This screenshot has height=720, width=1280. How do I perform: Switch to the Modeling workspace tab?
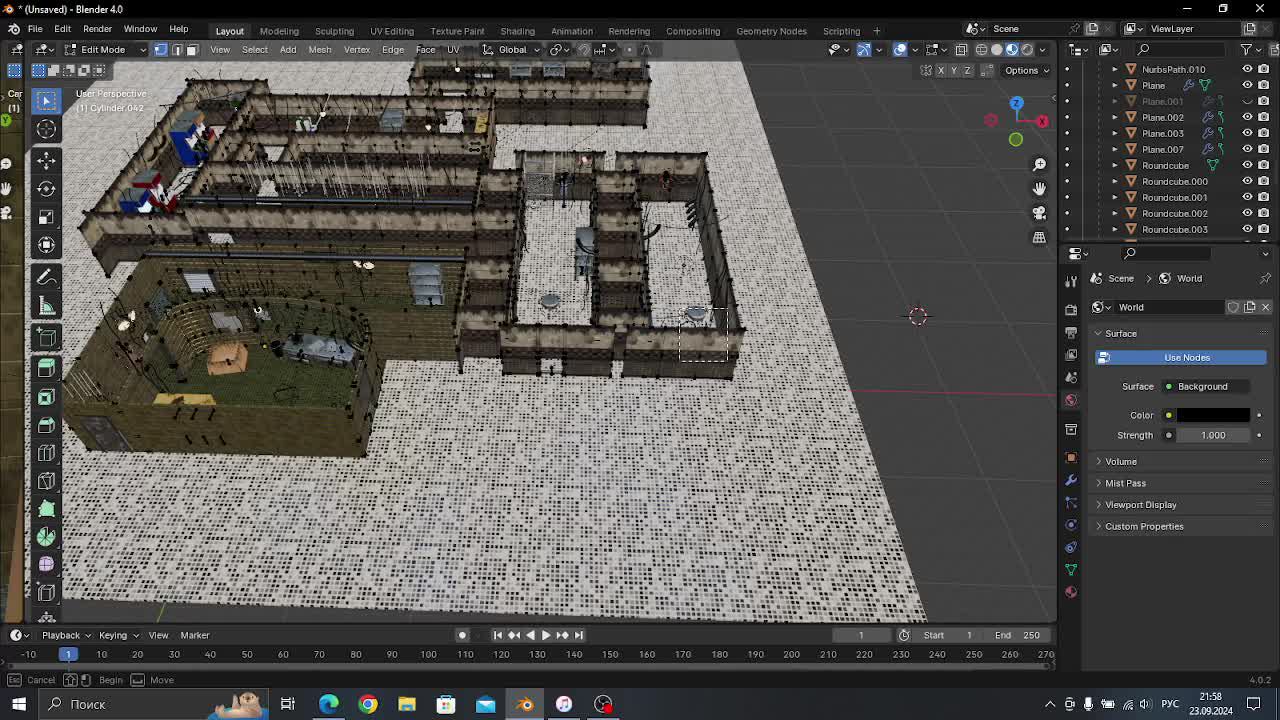click(x=279, y=31)
